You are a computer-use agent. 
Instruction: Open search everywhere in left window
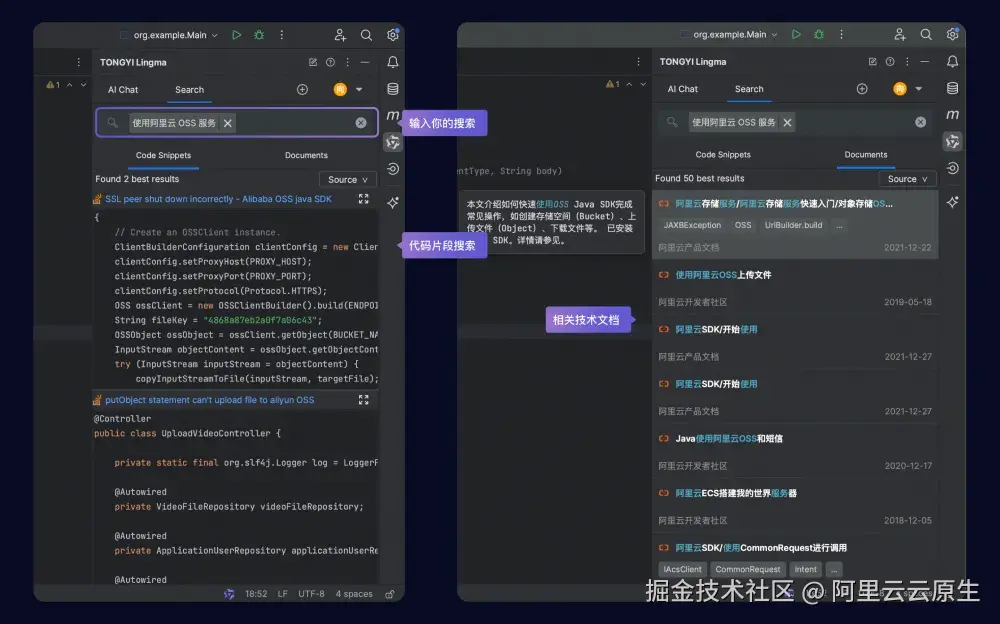click(366, 35)
